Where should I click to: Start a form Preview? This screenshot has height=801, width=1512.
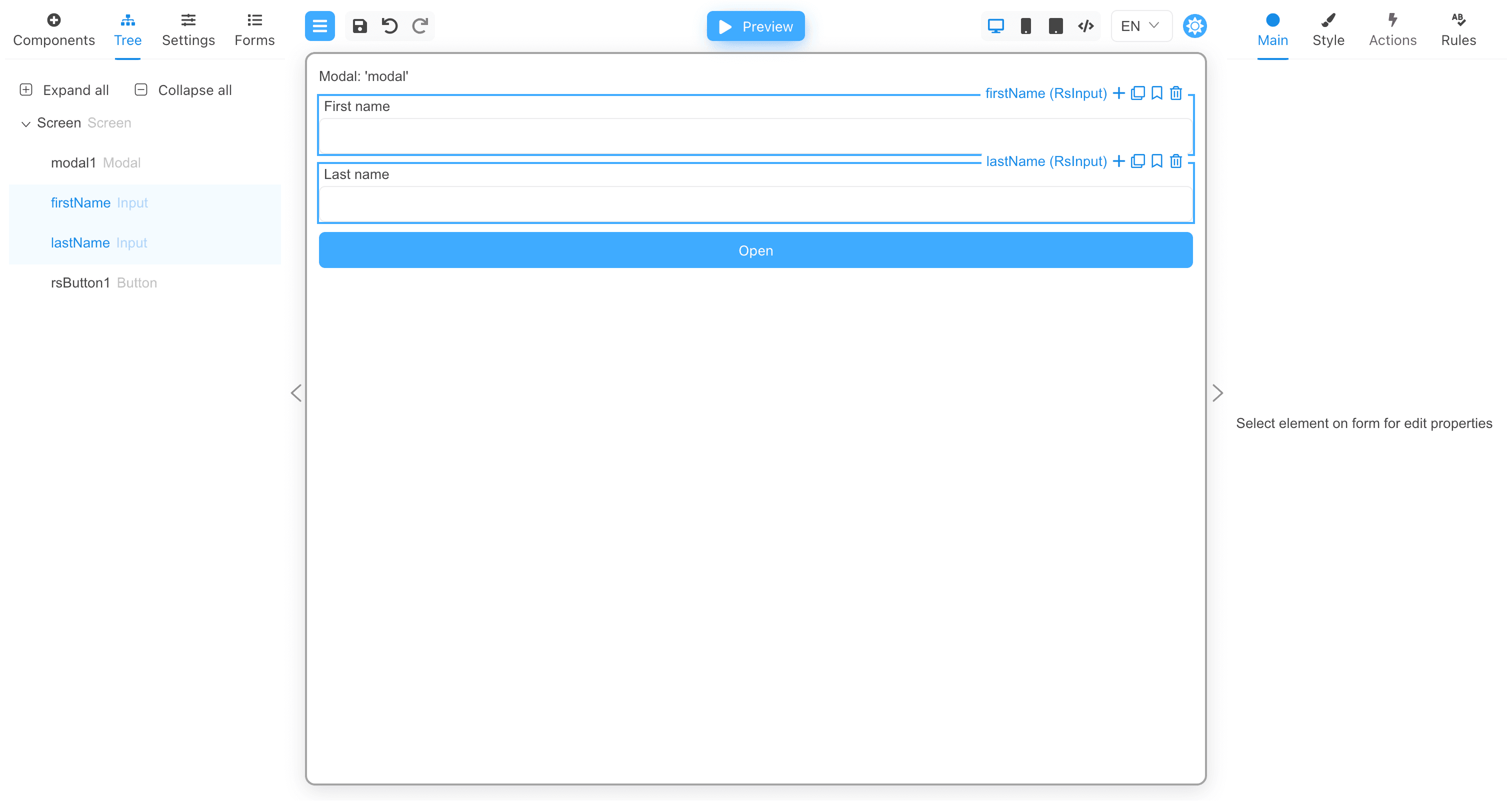coord(755,26)
